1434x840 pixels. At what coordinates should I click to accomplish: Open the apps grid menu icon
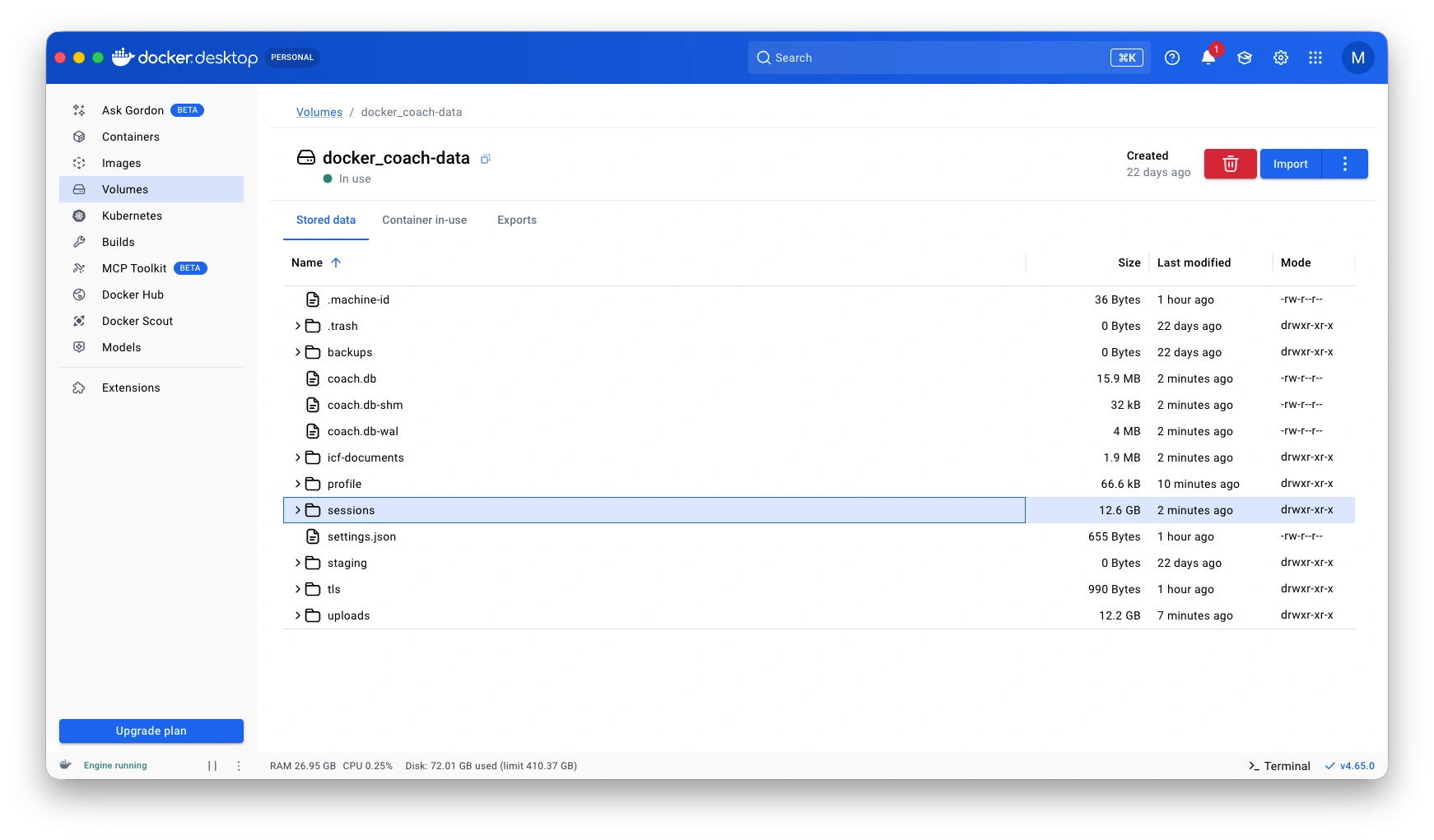1315,58
